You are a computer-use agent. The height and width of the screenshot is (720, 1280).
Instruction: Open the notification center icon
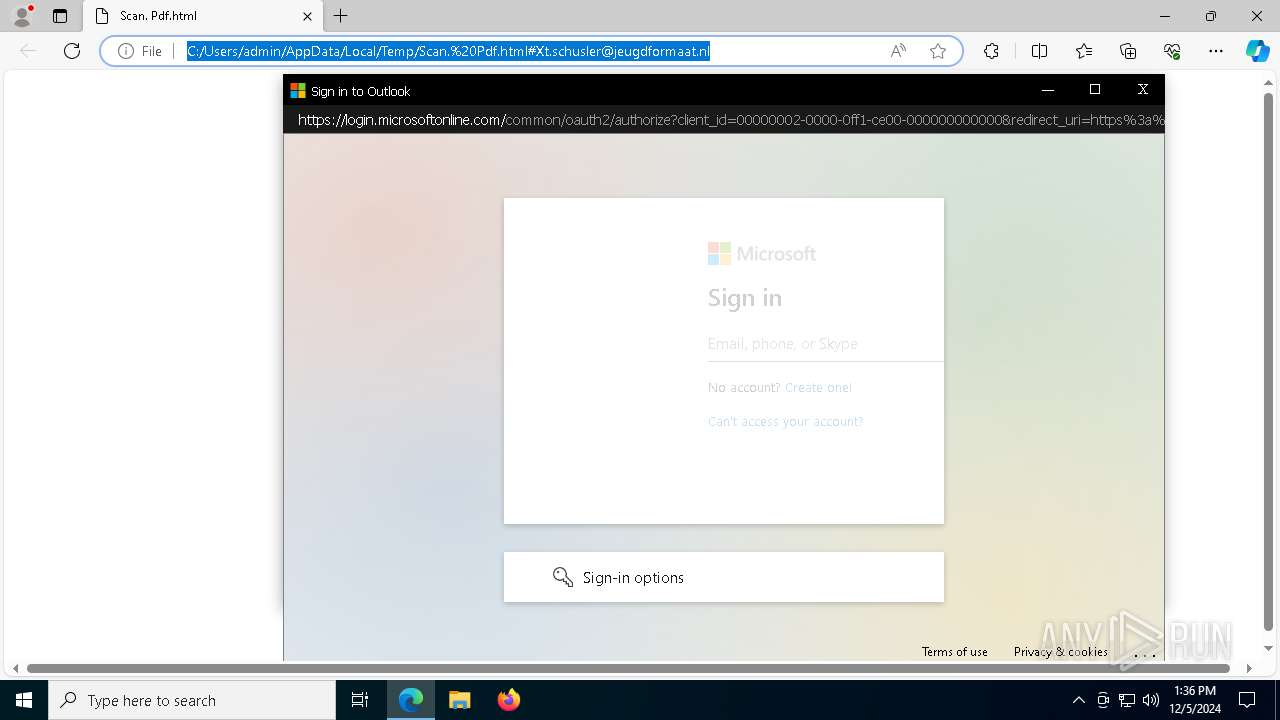tap(1248, 700)
